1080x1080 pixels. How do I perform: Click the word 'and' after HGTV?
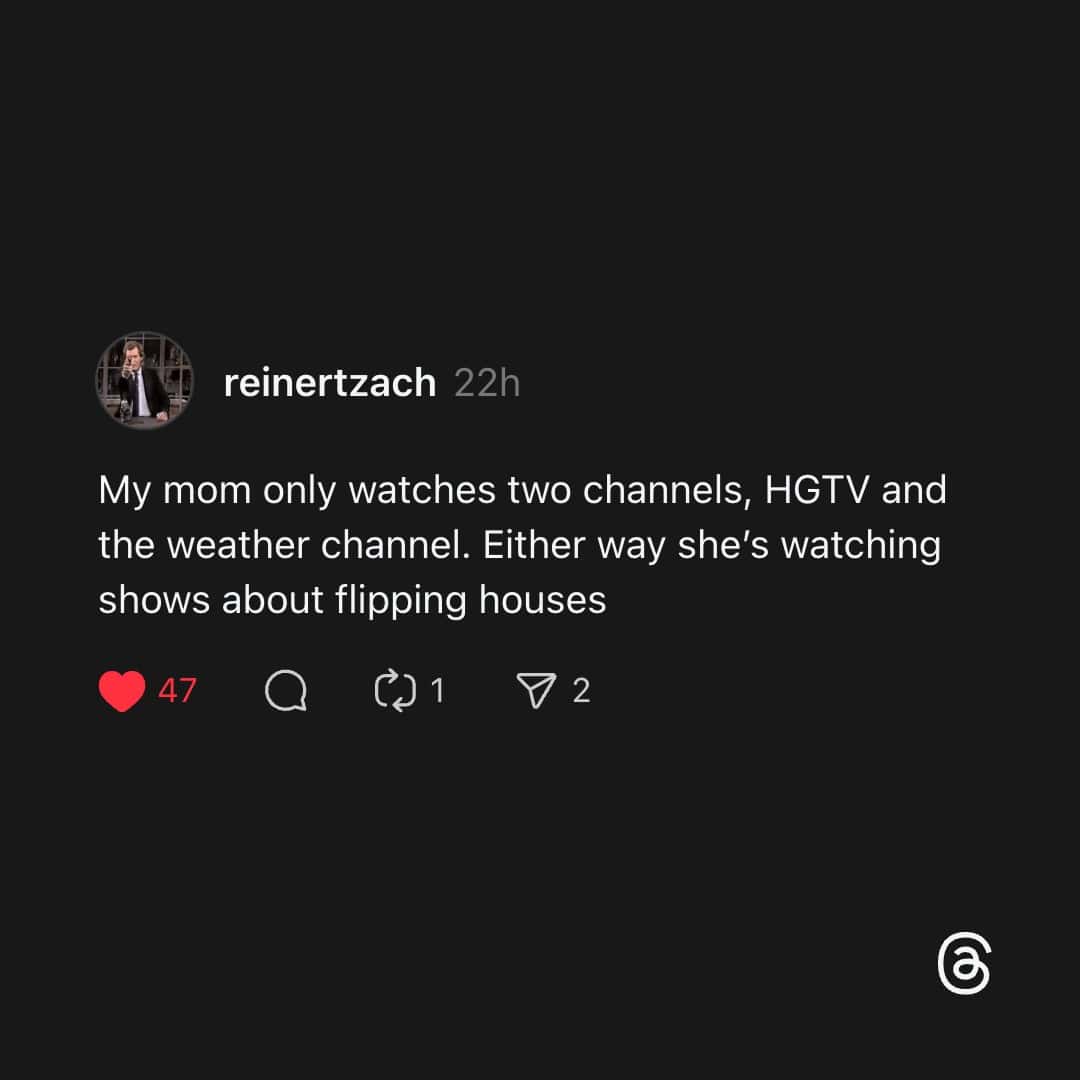pyautogui.click(x=914, y=490)
